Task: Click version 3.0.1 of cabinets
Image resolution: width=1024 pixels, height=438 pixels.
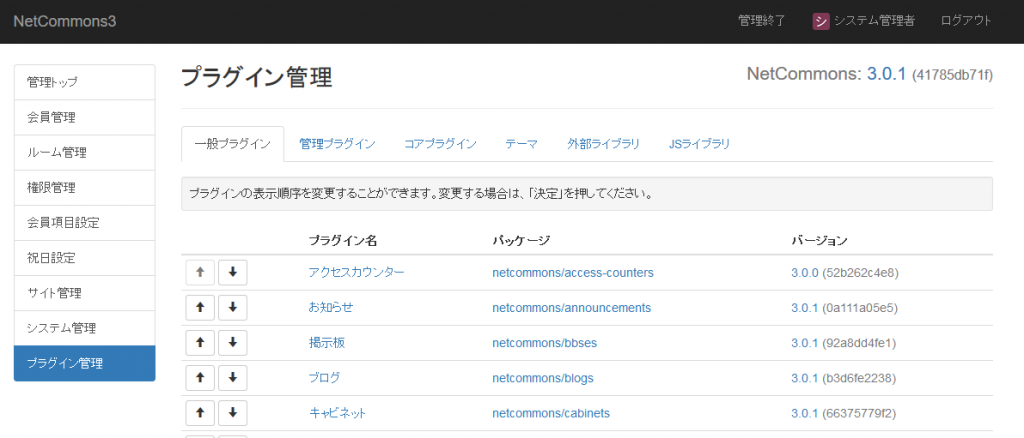Action: 805,413
